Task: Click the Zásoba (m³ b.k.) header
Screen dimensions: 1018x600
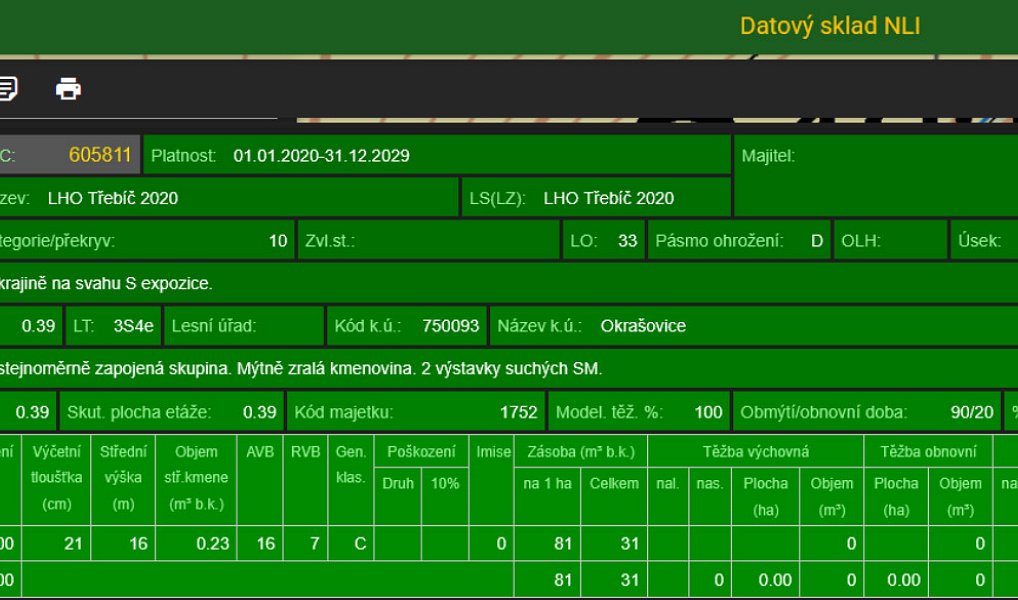Action: click(x=580, y=452)
